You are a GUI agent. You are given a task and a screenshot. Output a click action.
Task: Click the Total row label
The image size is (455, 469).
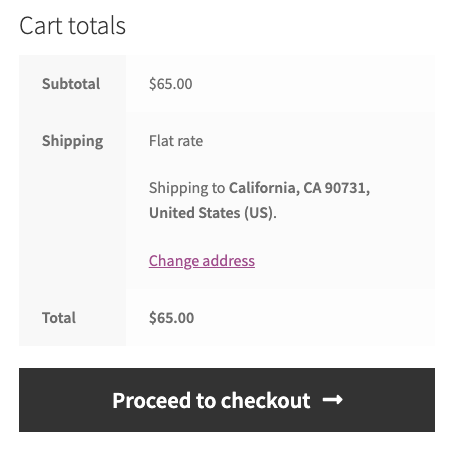(x=59, y=318)
